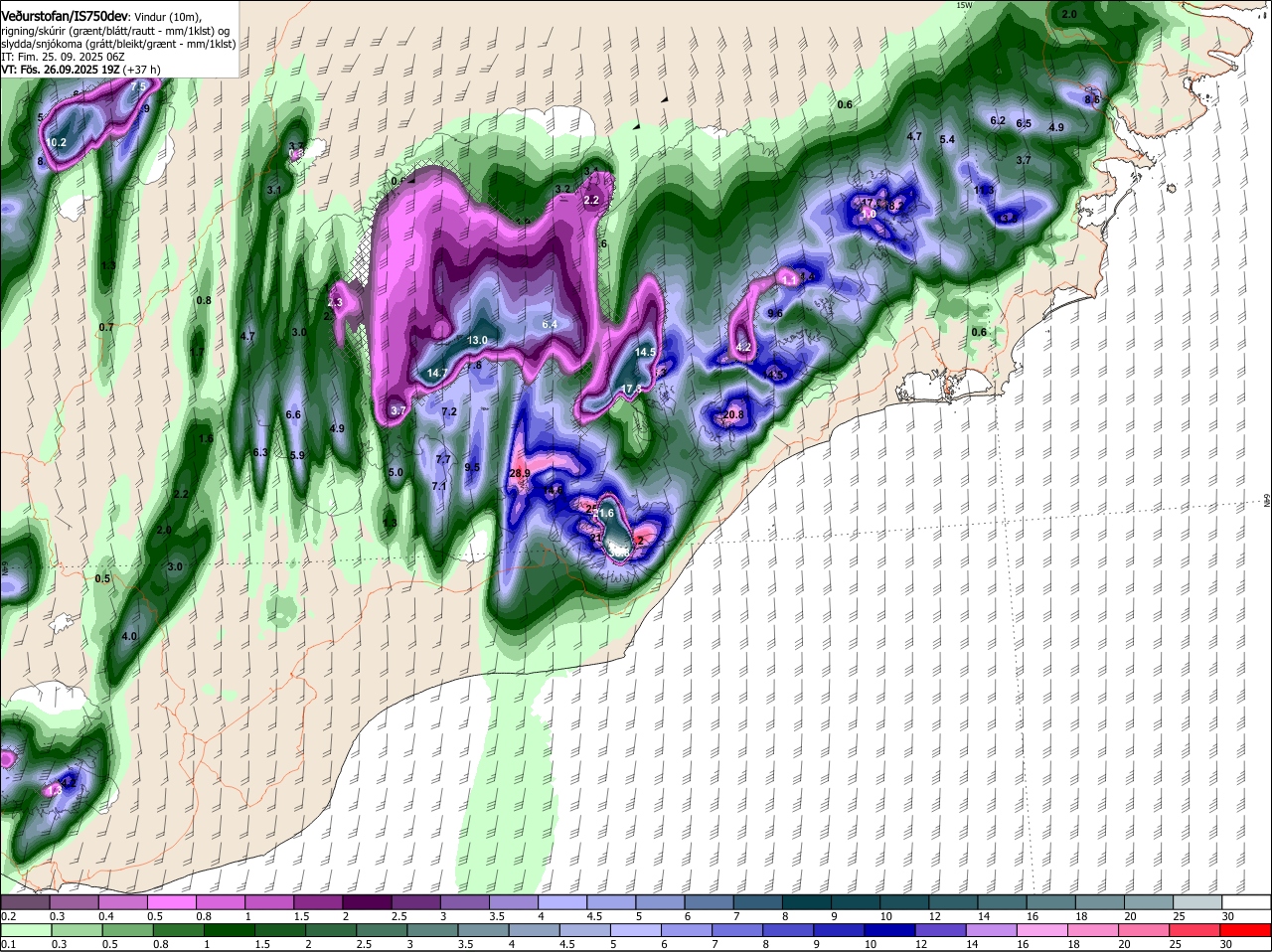
Task: Click the 4.0 value in the southwest band
Action: pyautogui.click(x=129, y=636)
